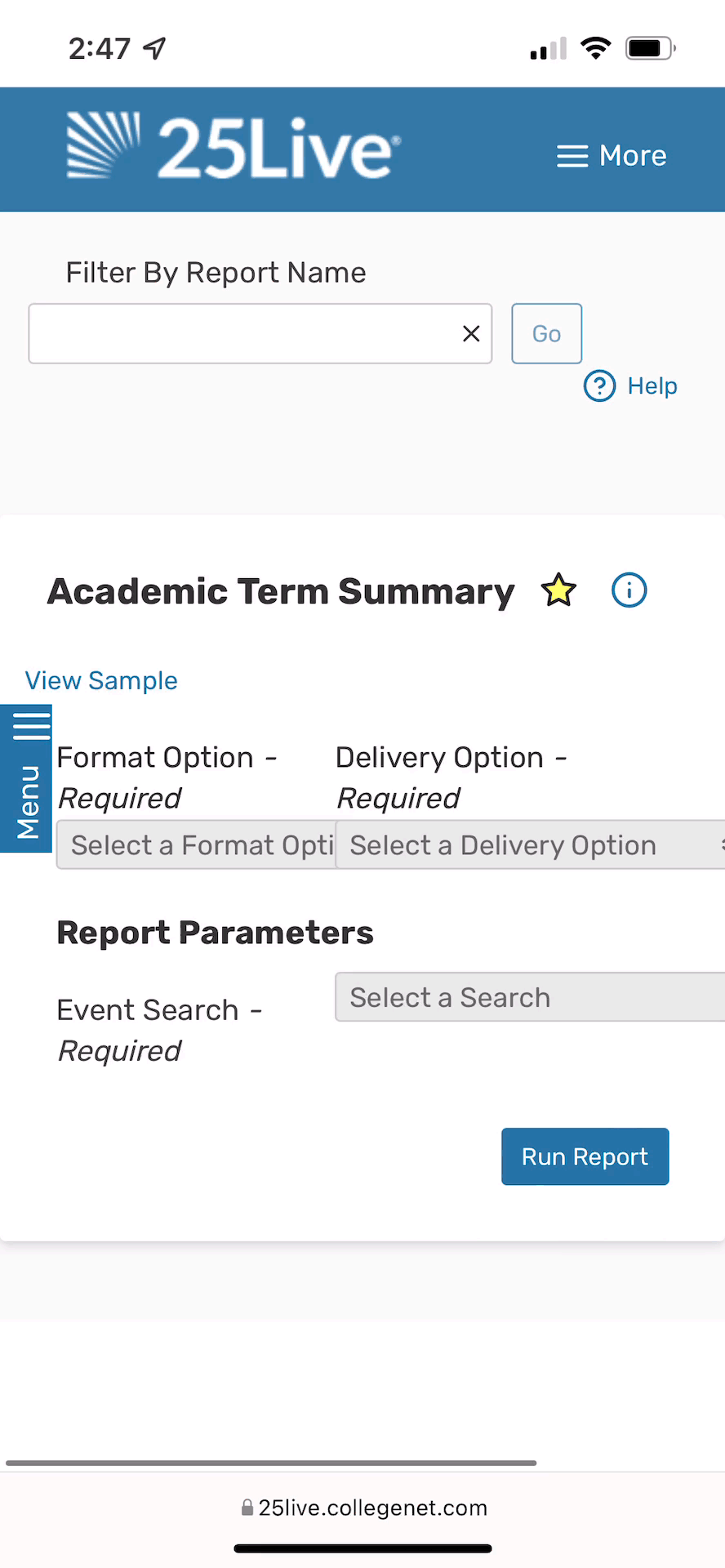Clear the report name filter with X
This screenshot has height=1568, width=725.
(x=471, y=333)
